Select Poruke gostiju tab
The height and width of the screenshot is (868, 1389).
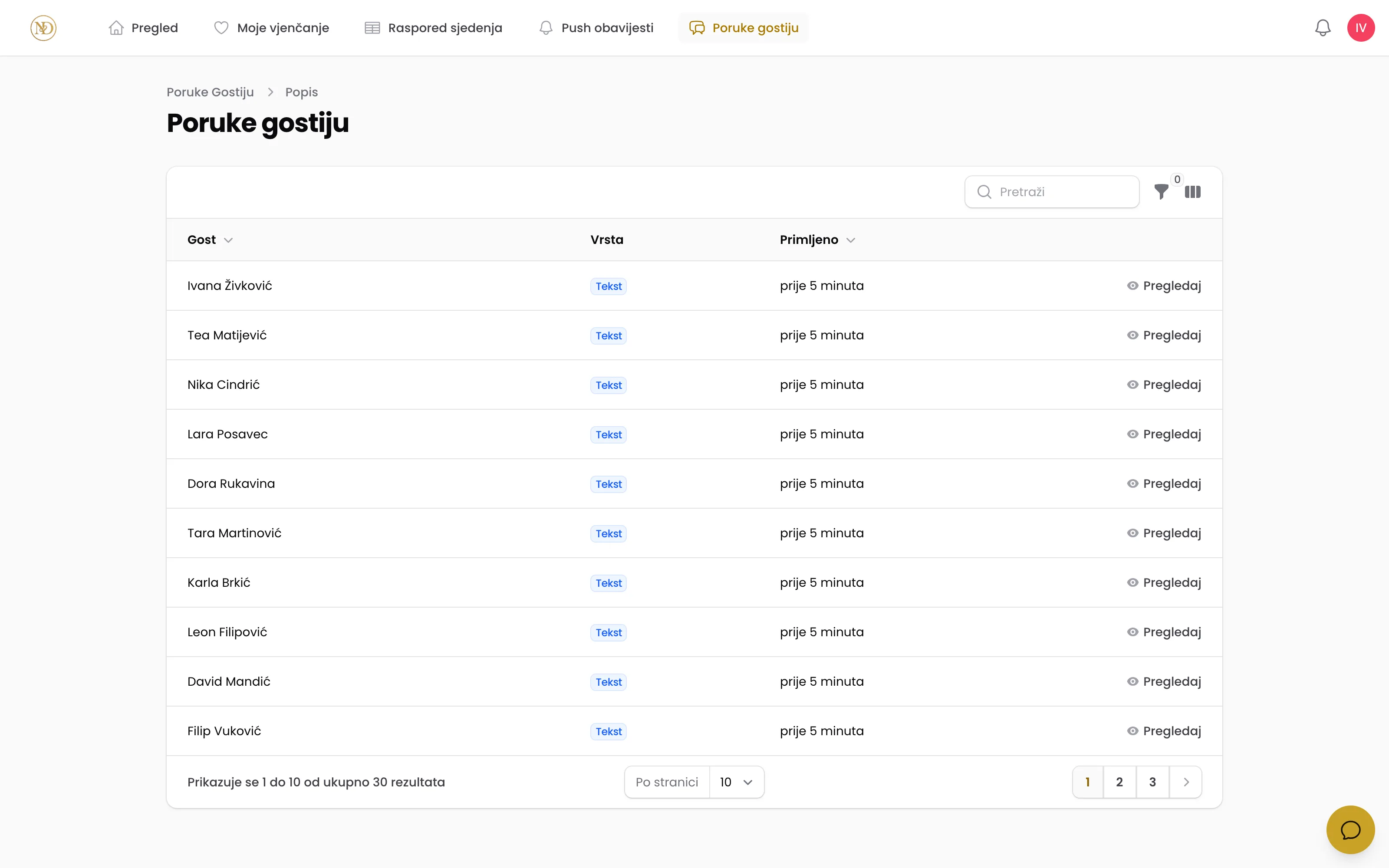click(x=743, y=27)
